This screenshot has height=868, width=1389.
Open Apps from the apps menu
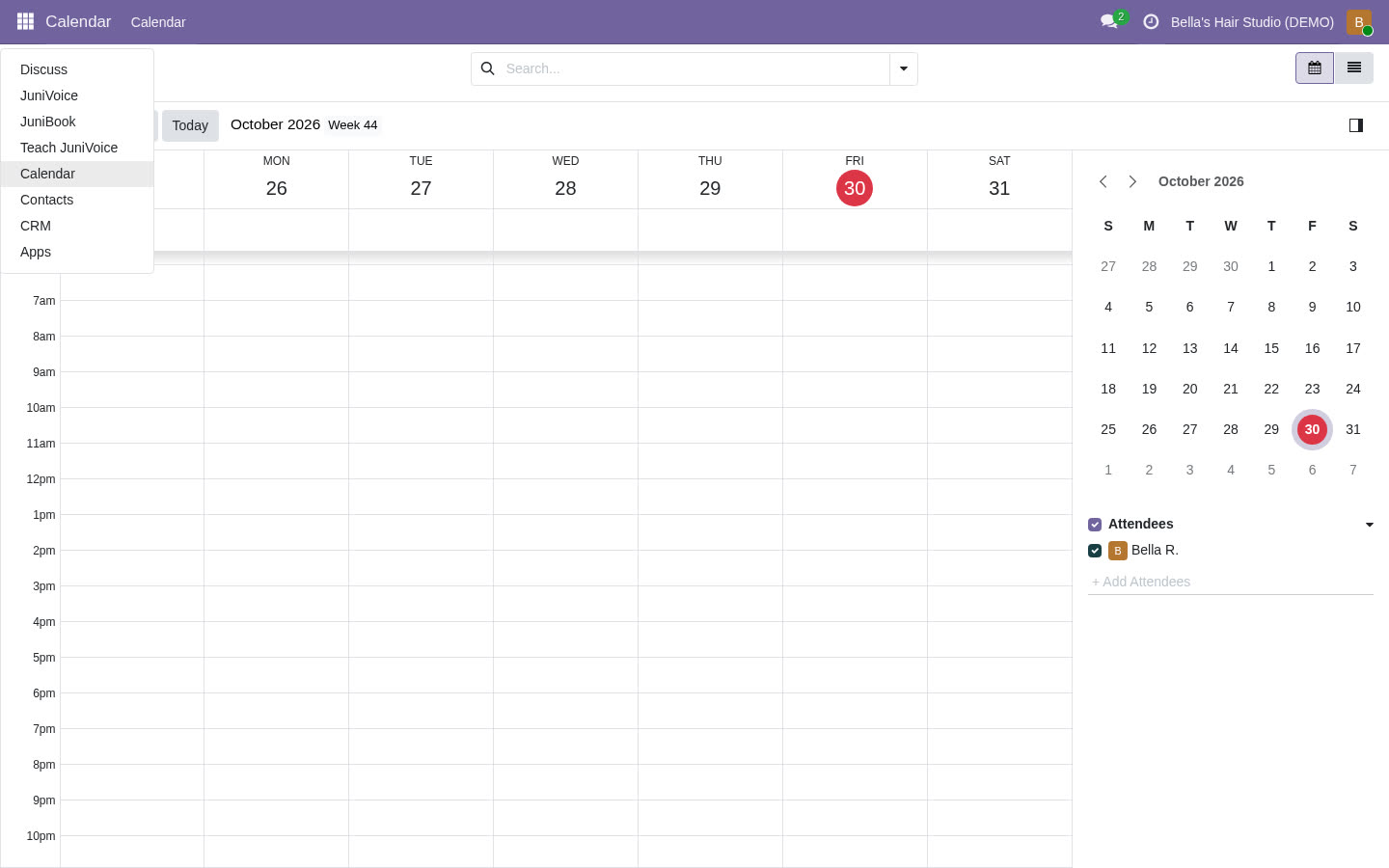click(77, 252)
